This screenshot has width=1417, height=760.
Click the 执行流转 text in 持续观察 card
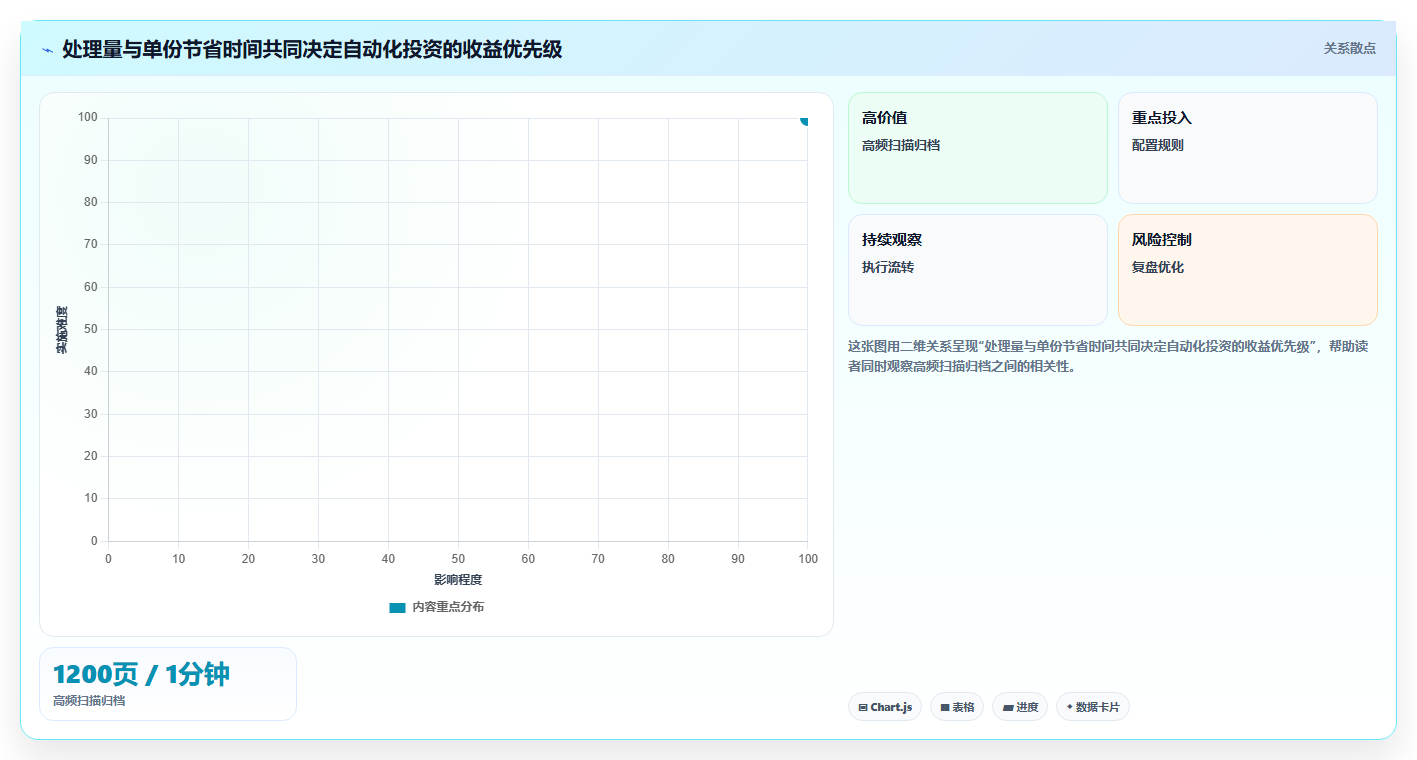coord(888,267)
